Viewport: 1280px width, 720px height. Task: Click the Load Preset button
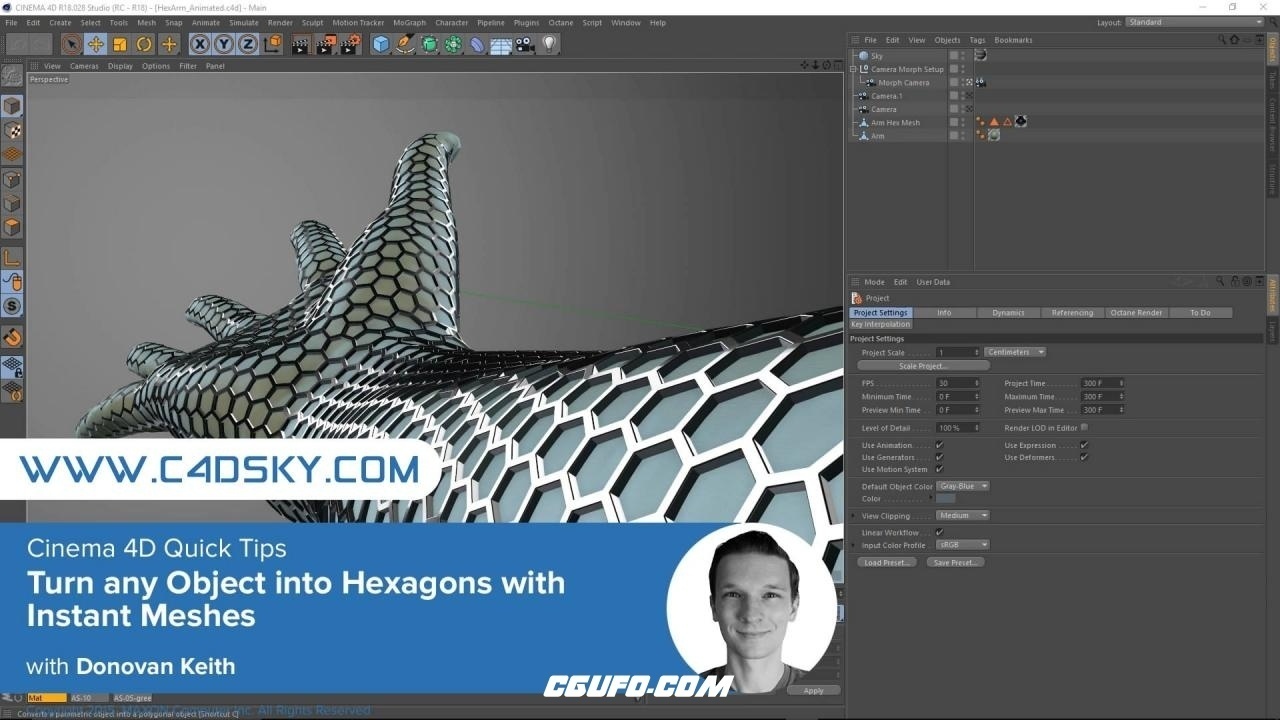(886, 562)
